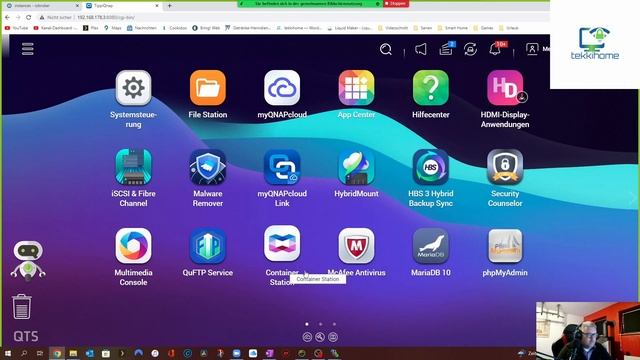Open Hilfecenter help app
640x360 pixels.
point(431,88)
